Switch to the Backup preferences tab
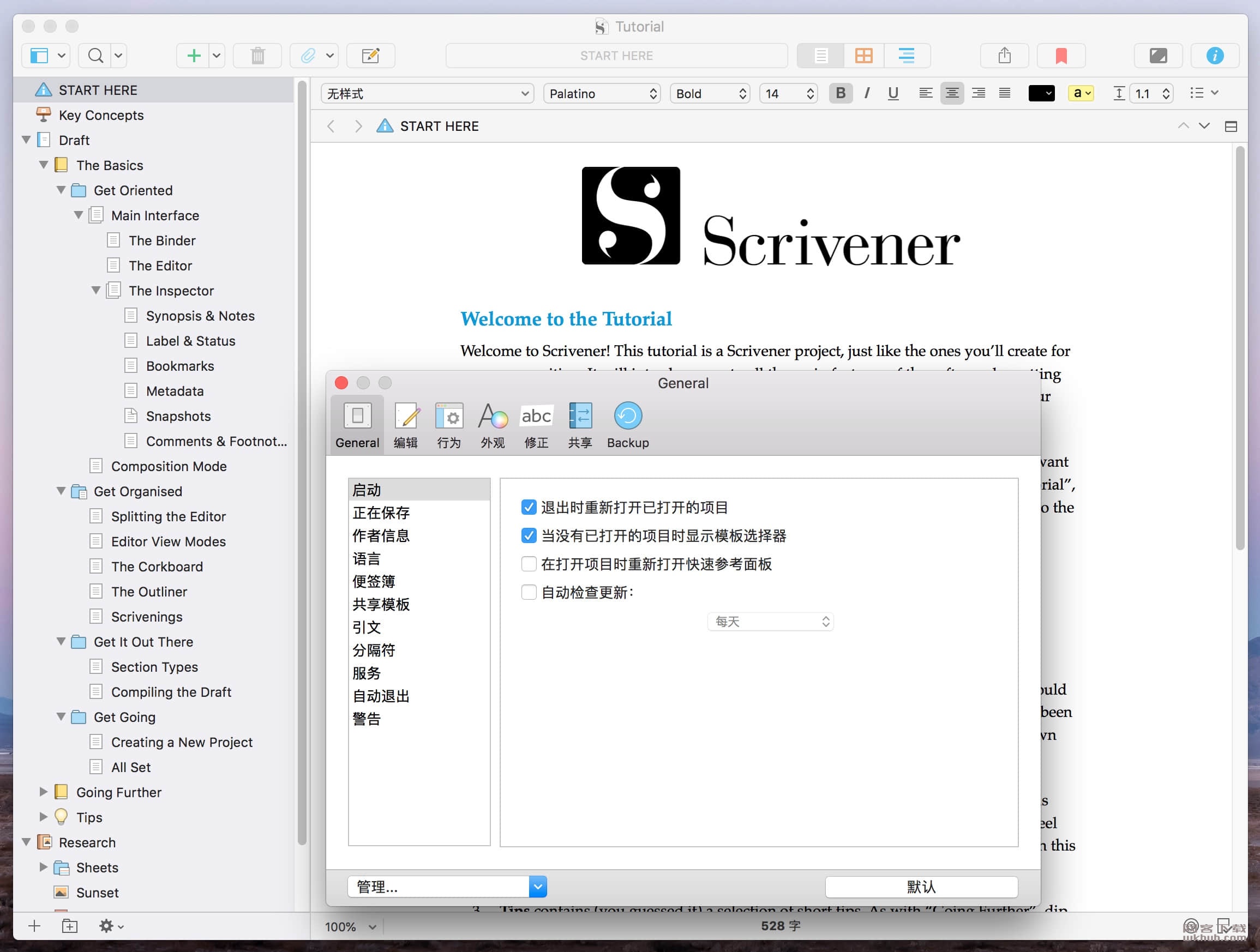This screenshot has width=1260, height=952. [x=628, y=425]
